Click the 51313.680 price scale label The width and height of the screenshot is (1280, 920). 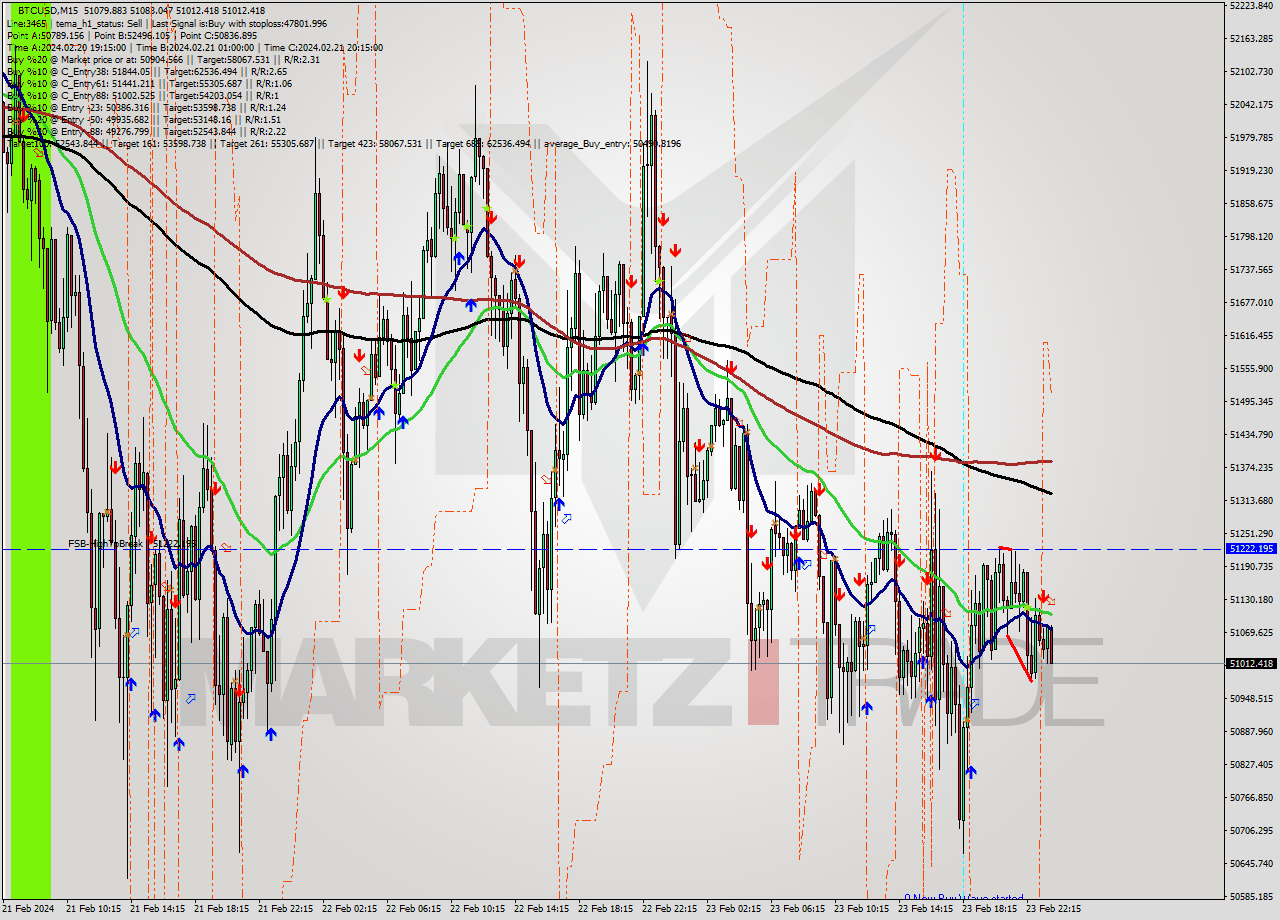coord(1252,500)
